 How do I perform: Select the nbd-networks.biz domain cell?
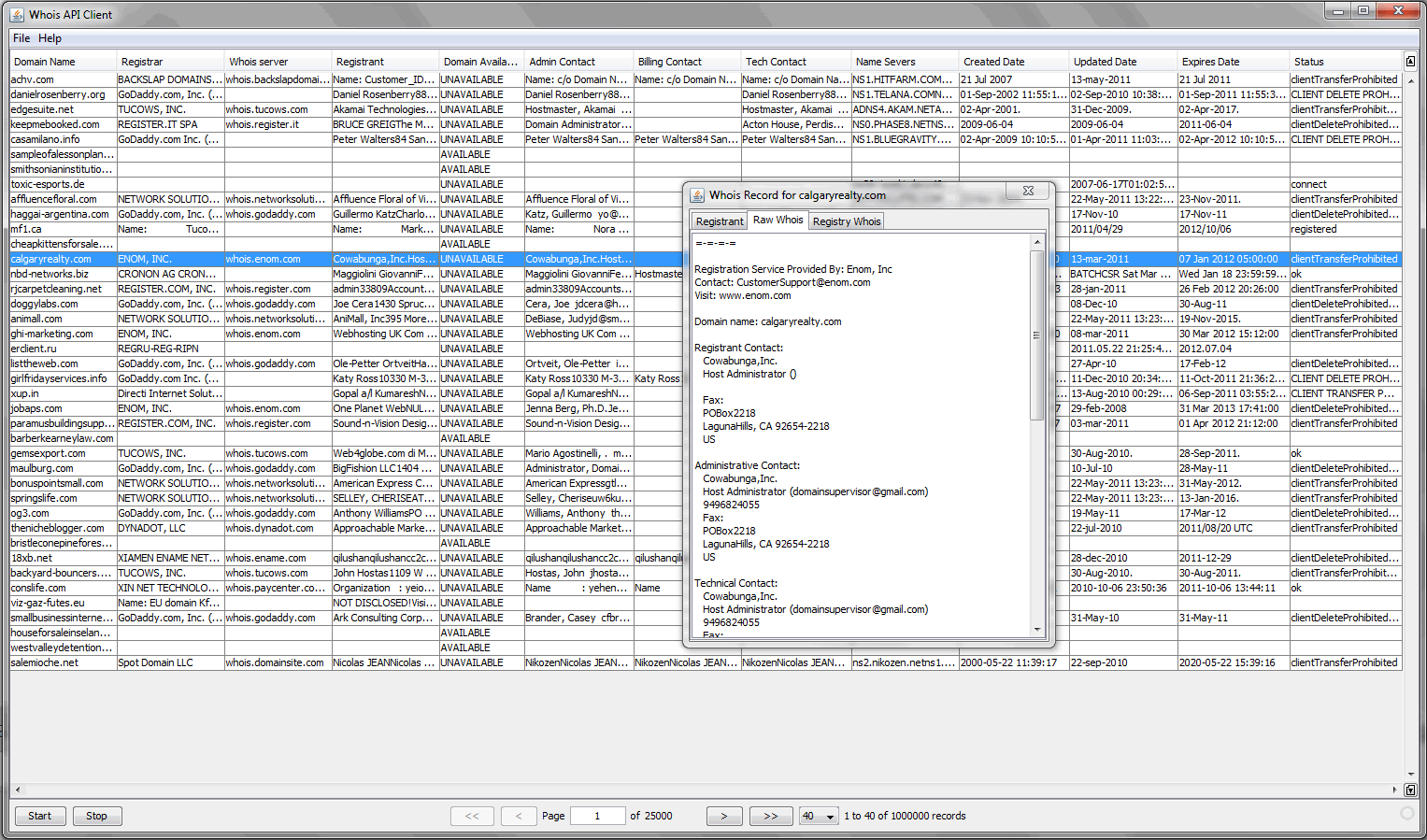[63, 274]
